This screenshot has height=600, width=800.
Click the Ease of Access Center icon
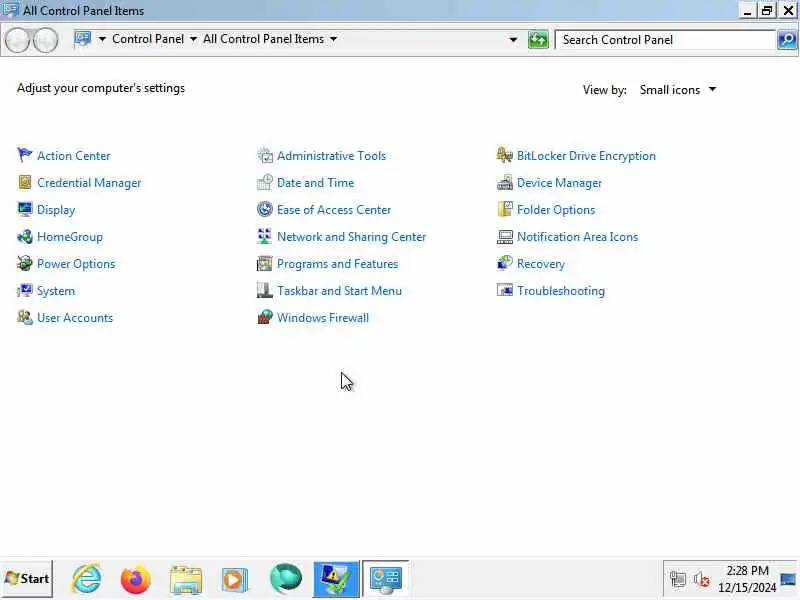(265, 209)
